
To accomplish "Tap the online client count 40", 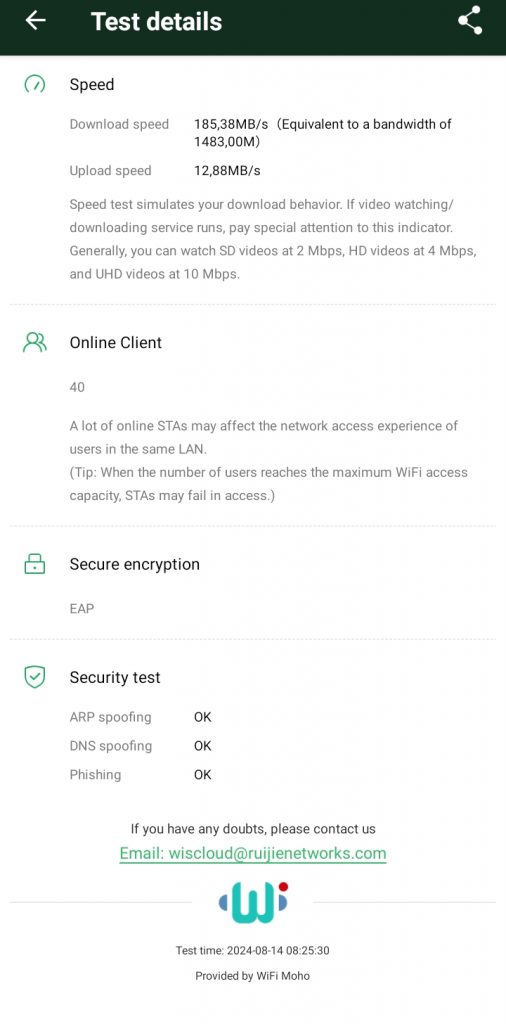I will 77,387.
